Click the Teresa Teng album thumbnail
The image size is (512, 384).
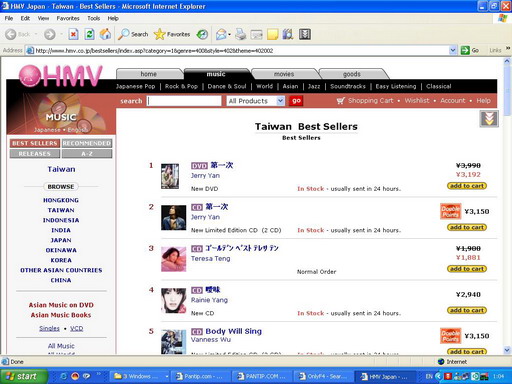point(174,259)
